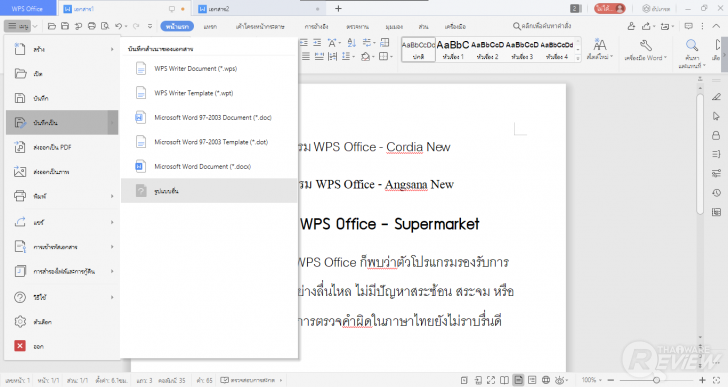Click the export as picture menu entry
The width and height of the screenshot is (728, 387).
pyautogui.click(x=62, y=172)
